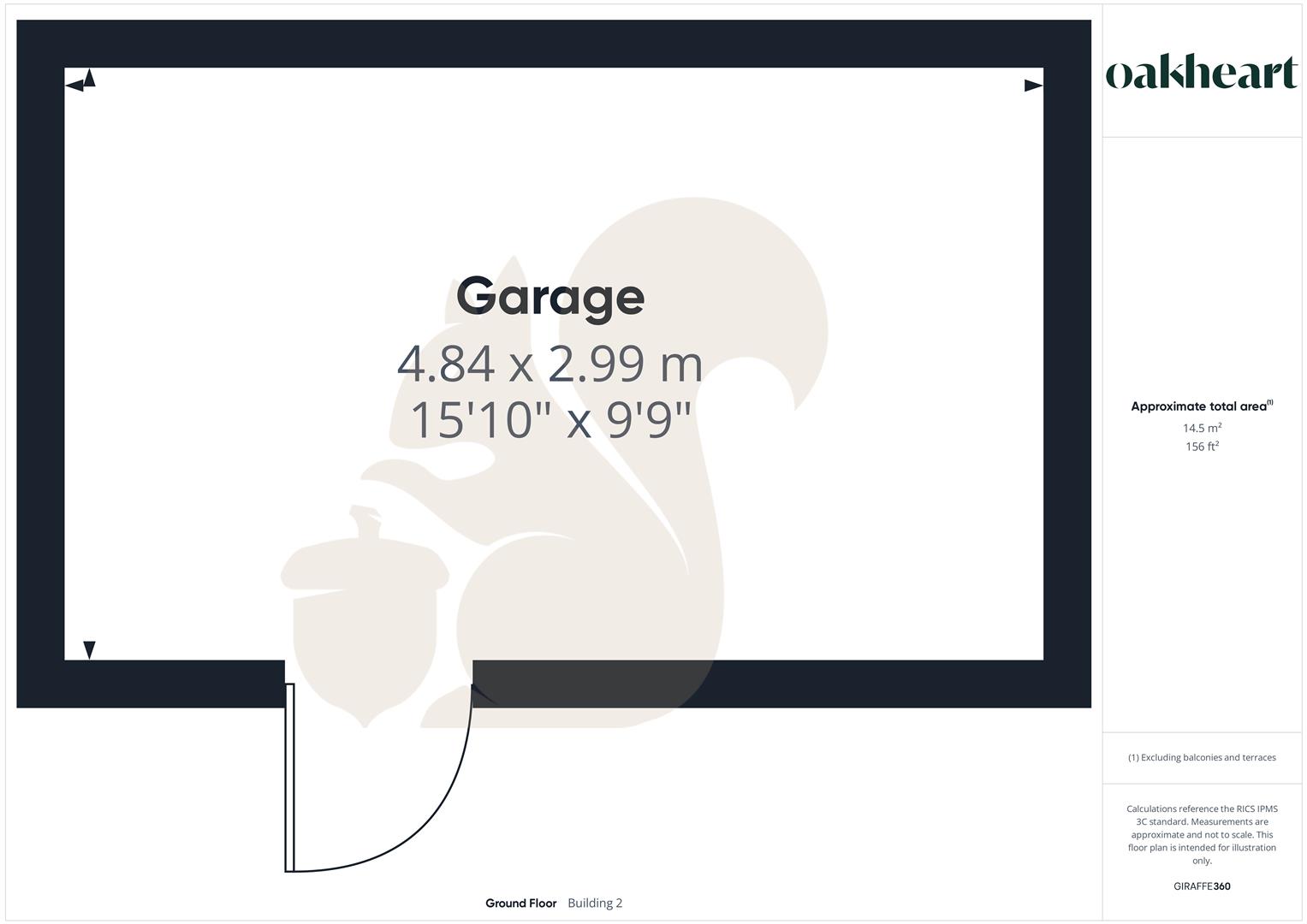Click the Ground Floor label
Viewport: 1307px width, 924px height.
[520, 903]
